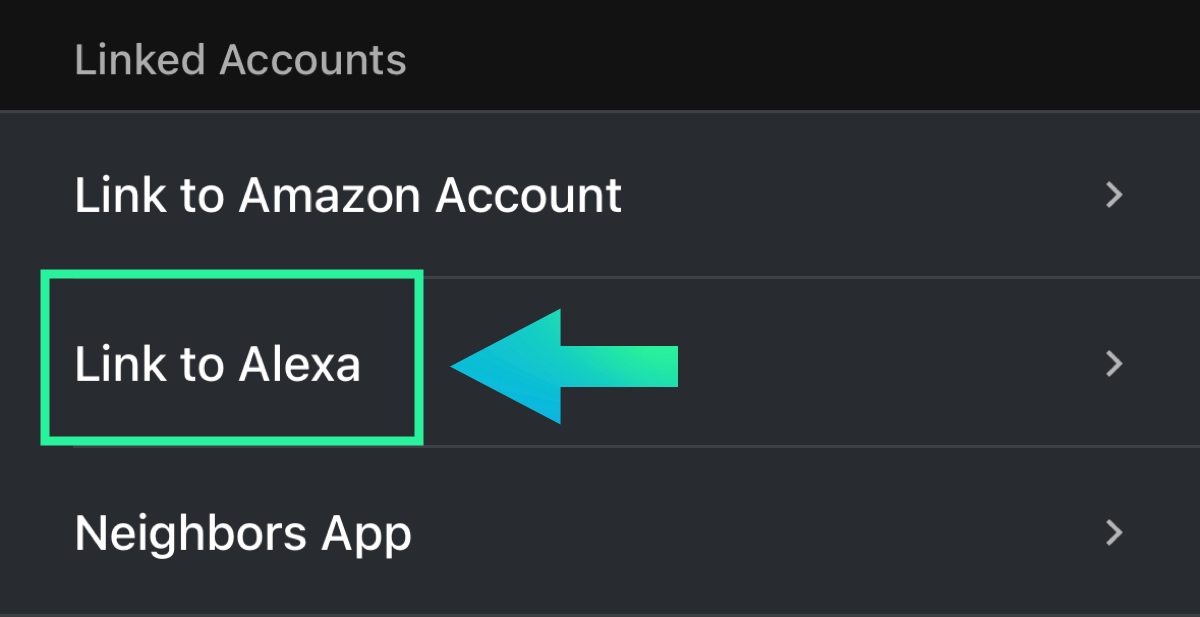Click the word "Neighbors" in the last row

click(x=190, y=534)
